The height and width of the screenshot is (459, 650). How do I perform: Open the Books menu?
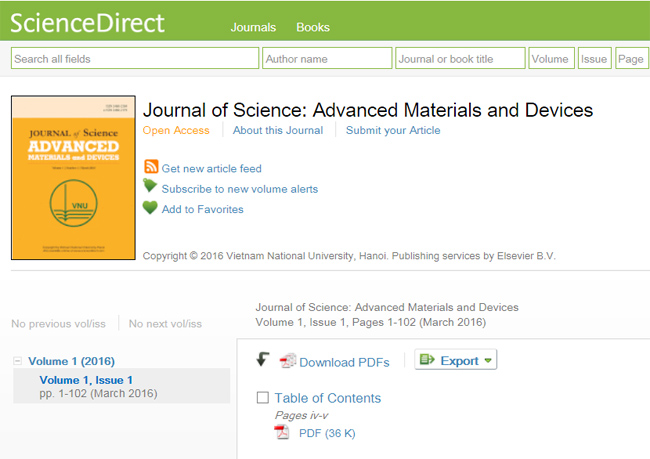313,27
